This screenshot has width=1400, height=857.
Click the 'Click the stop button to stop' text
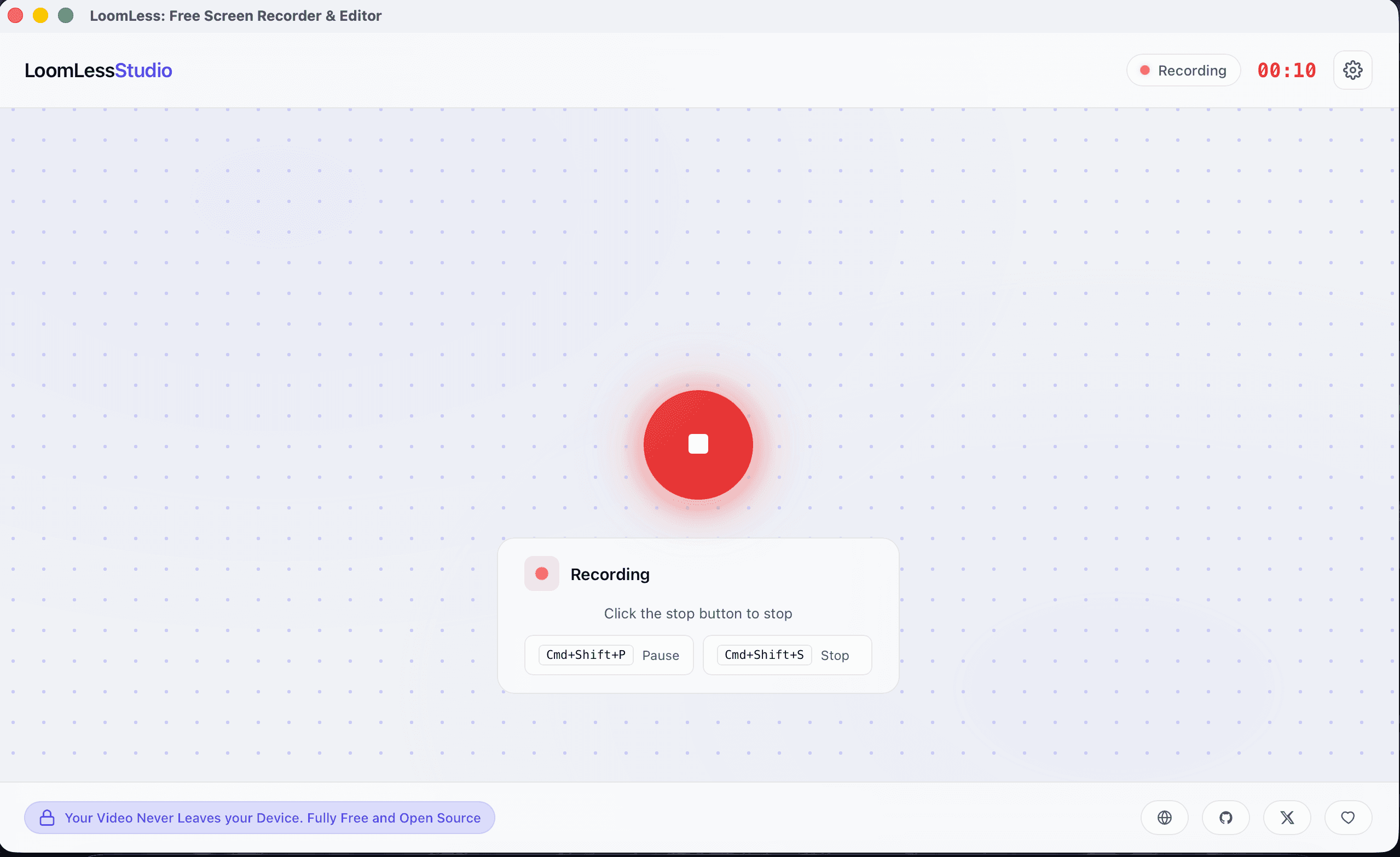[x=698, y=613]
